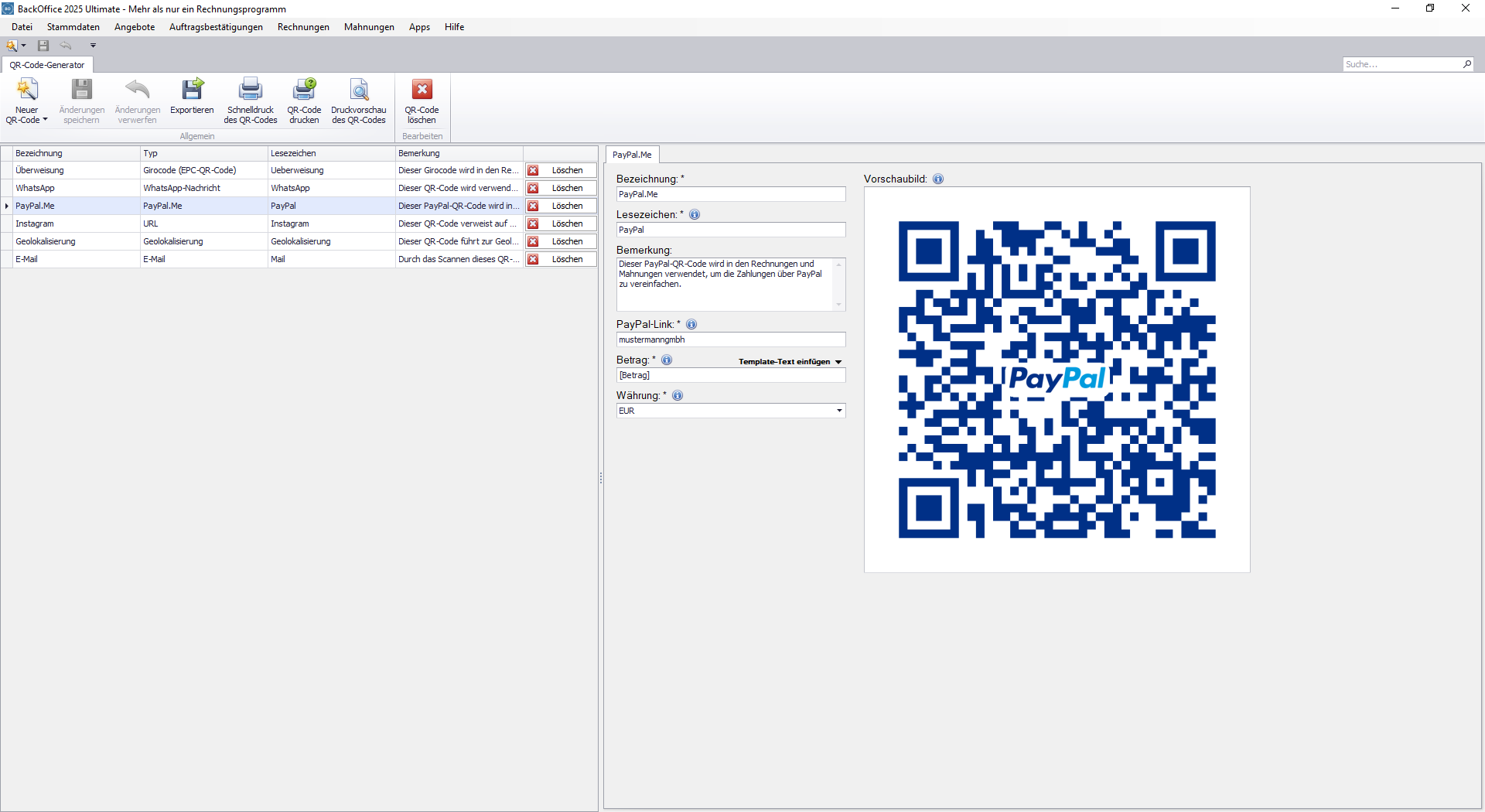Click the info icon next to Betrag
This screenshot has height=812, width=1485.
click(x=667, y=360)
